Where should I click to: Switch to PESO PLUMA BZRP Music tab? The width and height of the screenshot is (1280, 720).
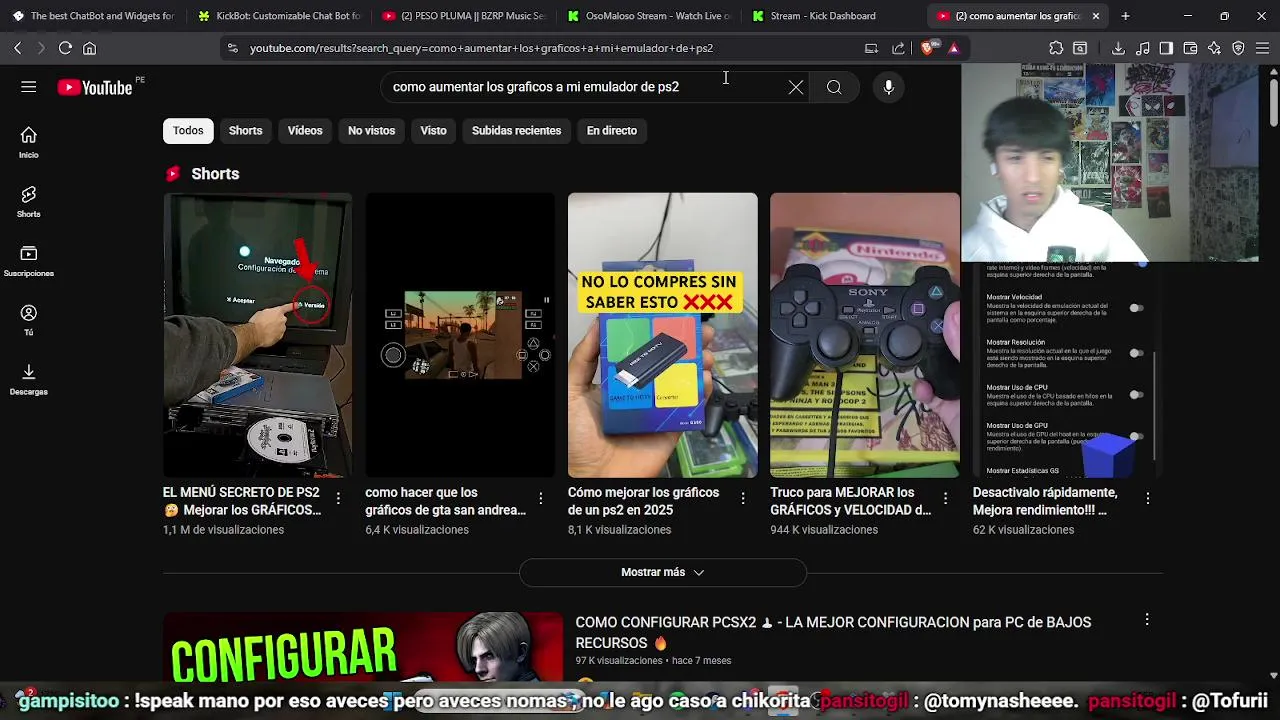[x=463, y=16]
